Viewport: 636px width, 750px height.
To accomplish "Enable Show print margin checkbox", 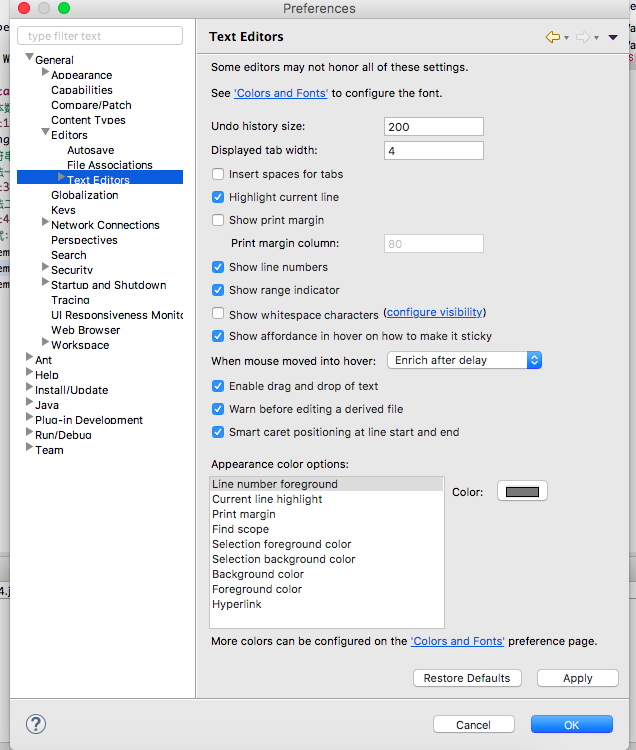I will 218,220.
